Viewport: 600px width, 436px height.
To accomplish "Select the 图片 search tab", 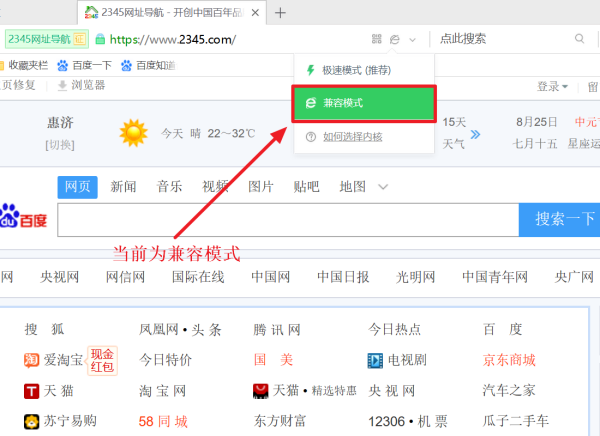I will (x=261, y=187).
